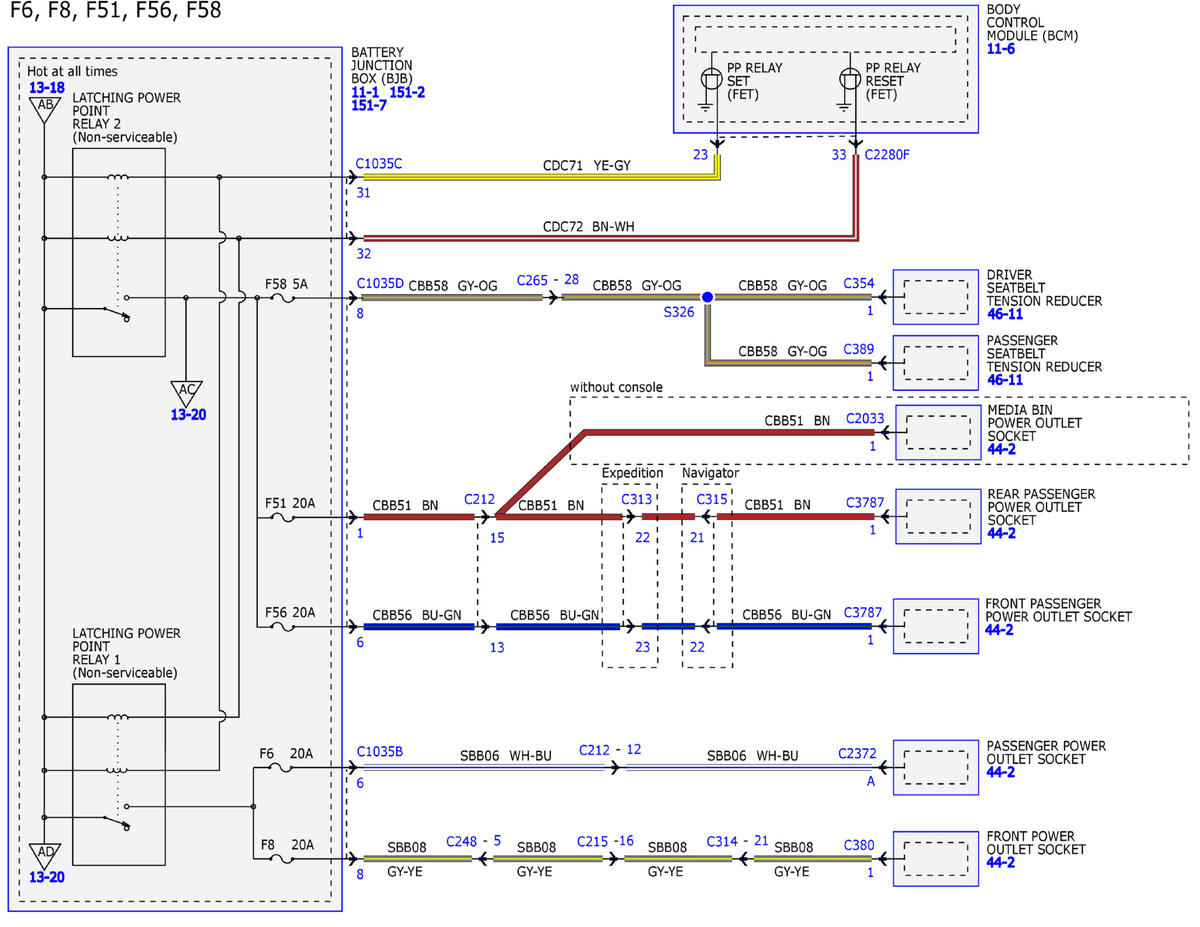Open the 11-6 BCM page link

point(1001,48)
